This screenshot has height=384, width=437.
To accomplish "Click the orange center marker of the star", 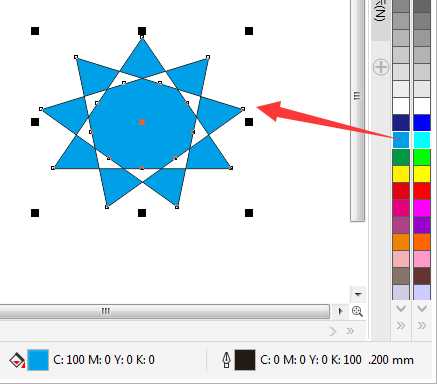I will click(142, 122).
